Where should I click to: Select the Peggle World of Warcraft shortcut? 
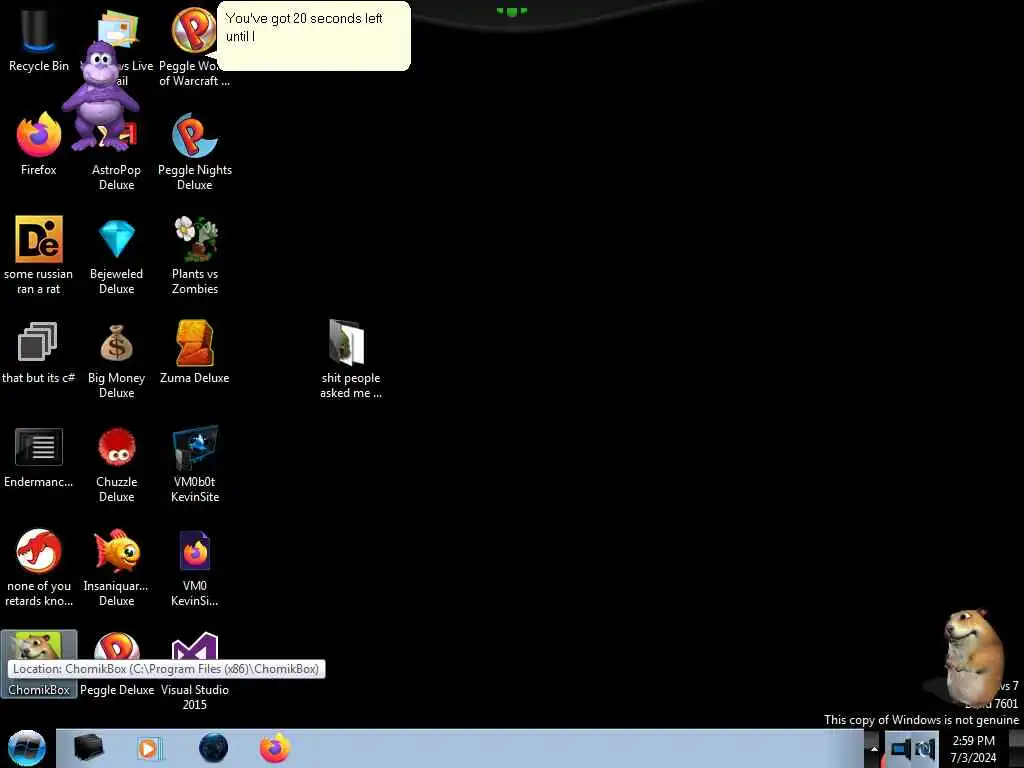[193, 47]
